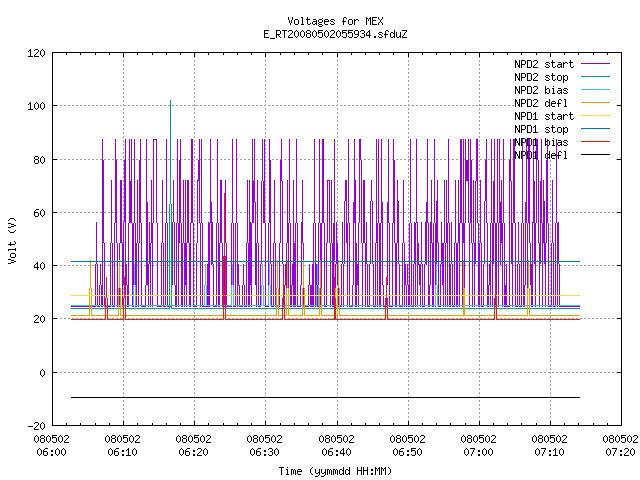Click the 'NPD1 bias' legend label
The width and height of the screenshot is (640, 480).
click(541, 142)
